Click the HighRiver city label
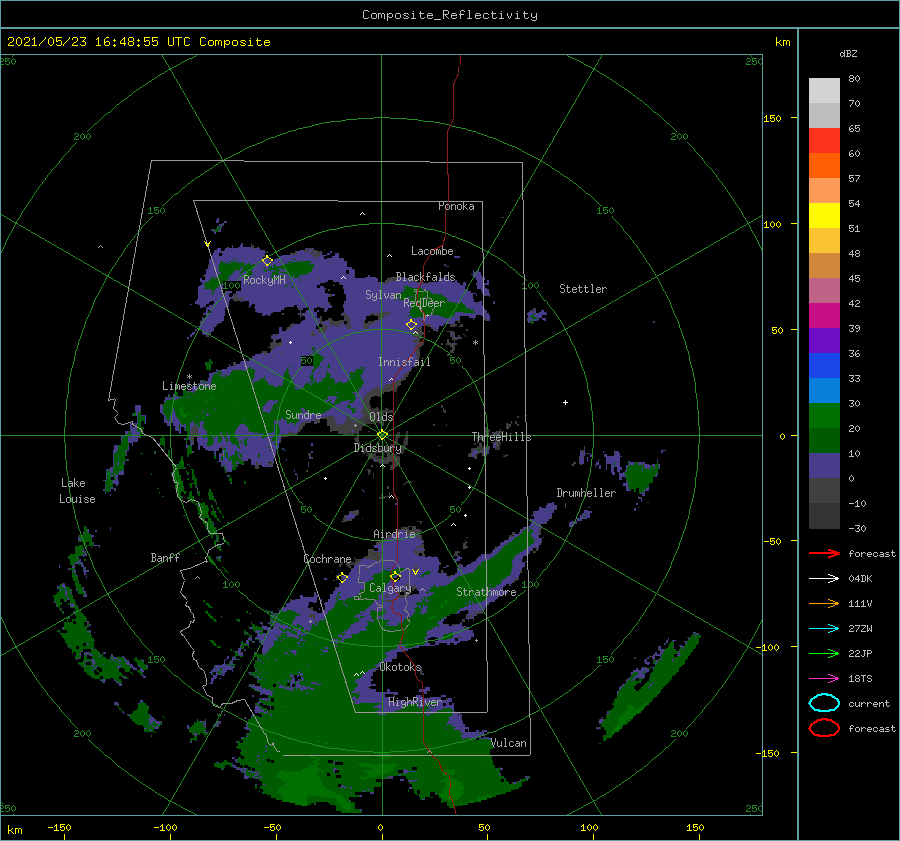The height and width of the screenshot is (841, 900). (415, 702)
